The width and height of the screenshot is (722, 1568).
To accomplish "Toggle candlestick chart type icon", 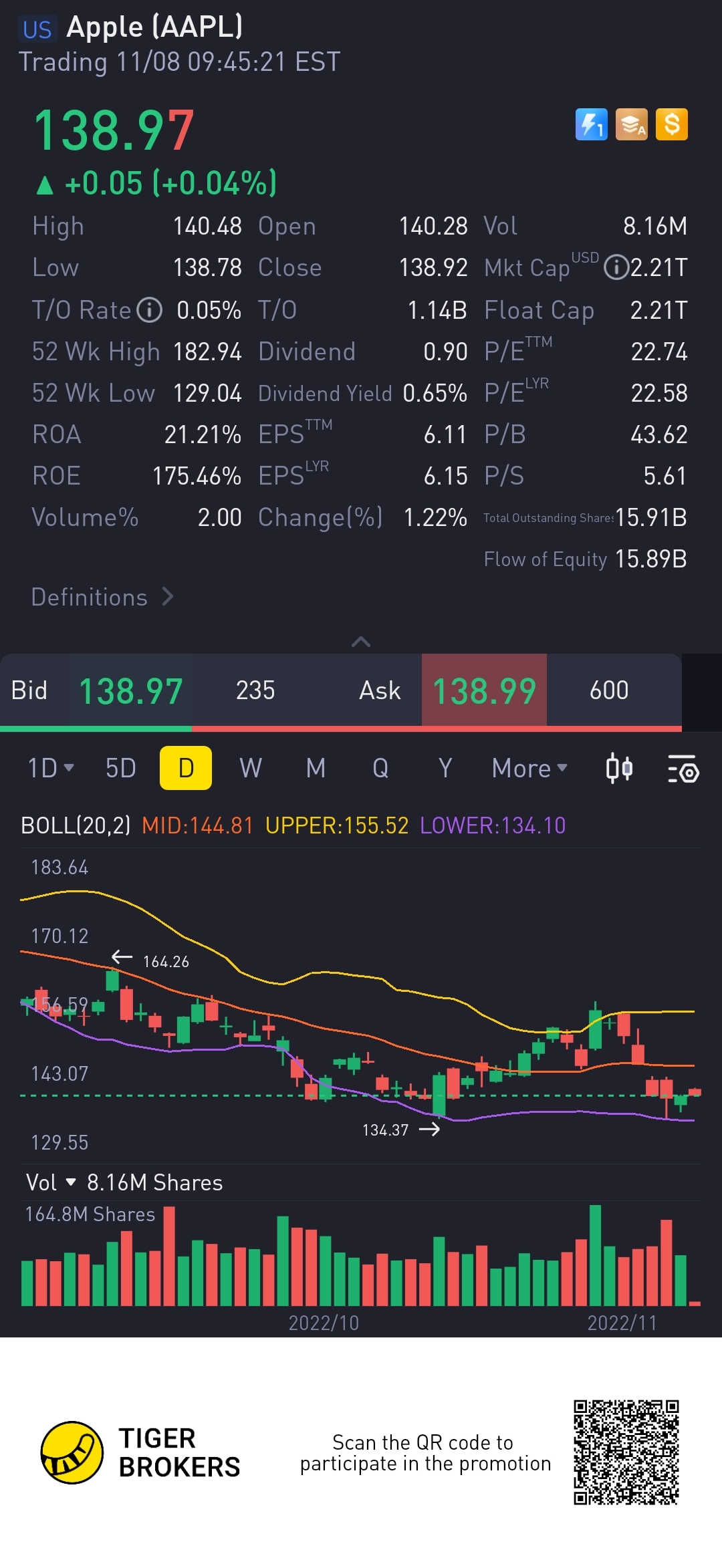I will (x=619, y=768).
